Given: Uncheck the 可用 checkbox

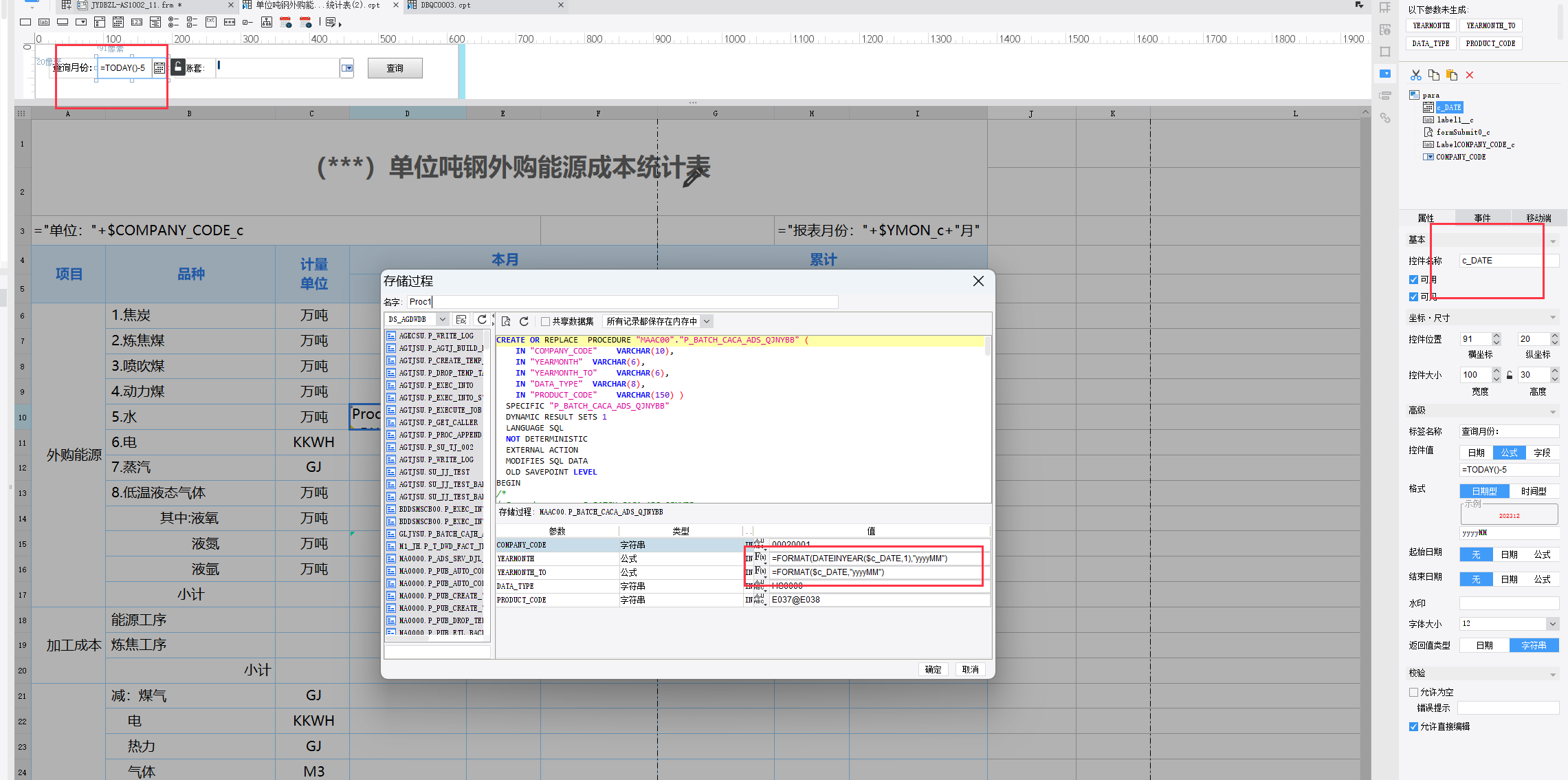Looking at the screenshot, I should point(1413,280).
